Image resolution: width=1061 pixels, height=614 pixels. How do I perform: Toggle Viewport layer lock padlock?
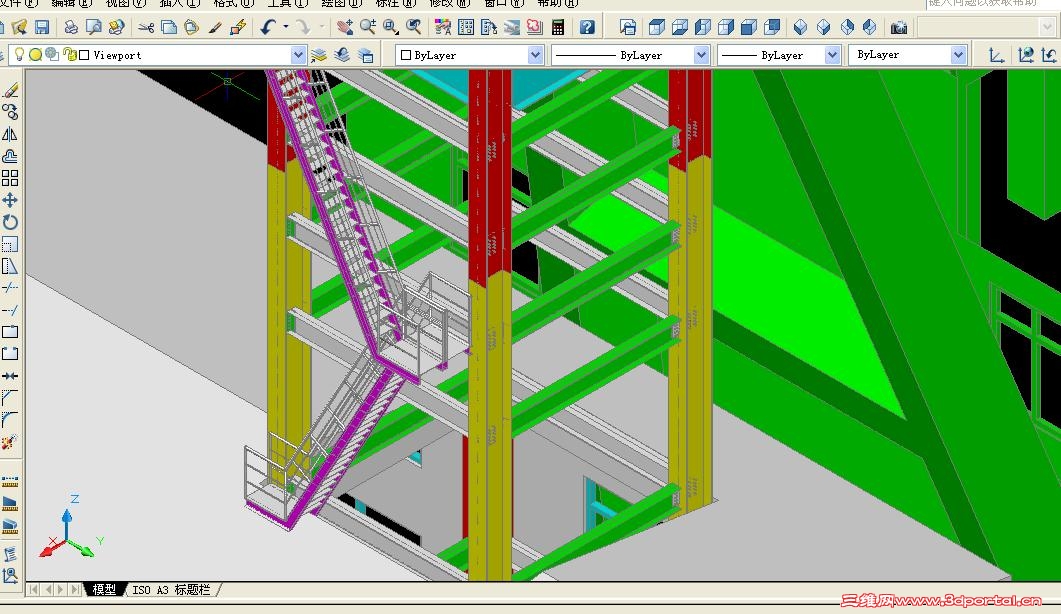pyautogui.click(x=69, y=54)
